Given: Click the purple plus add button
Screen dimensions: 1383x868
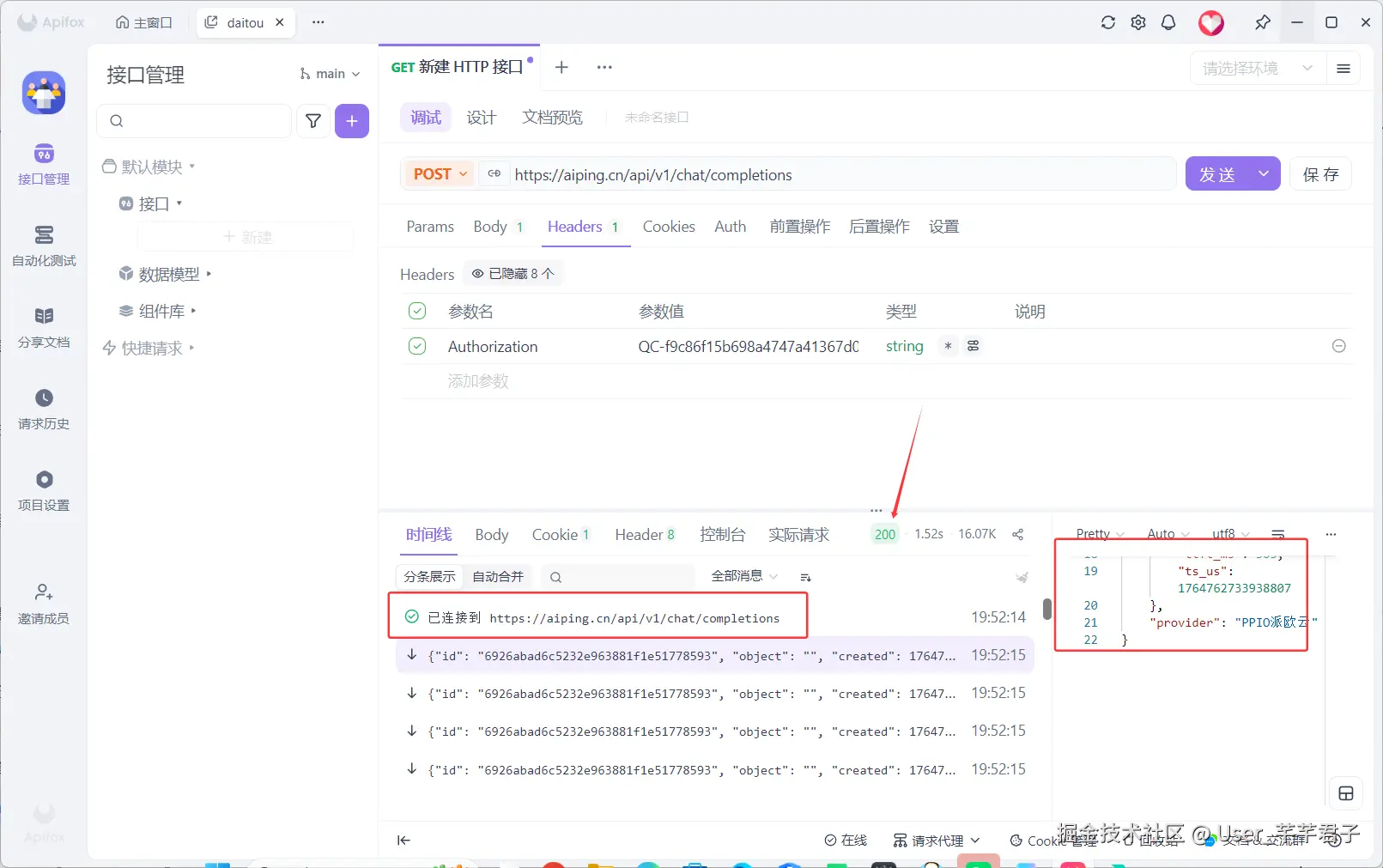Looking at the screenshot, I should (352, 121).
